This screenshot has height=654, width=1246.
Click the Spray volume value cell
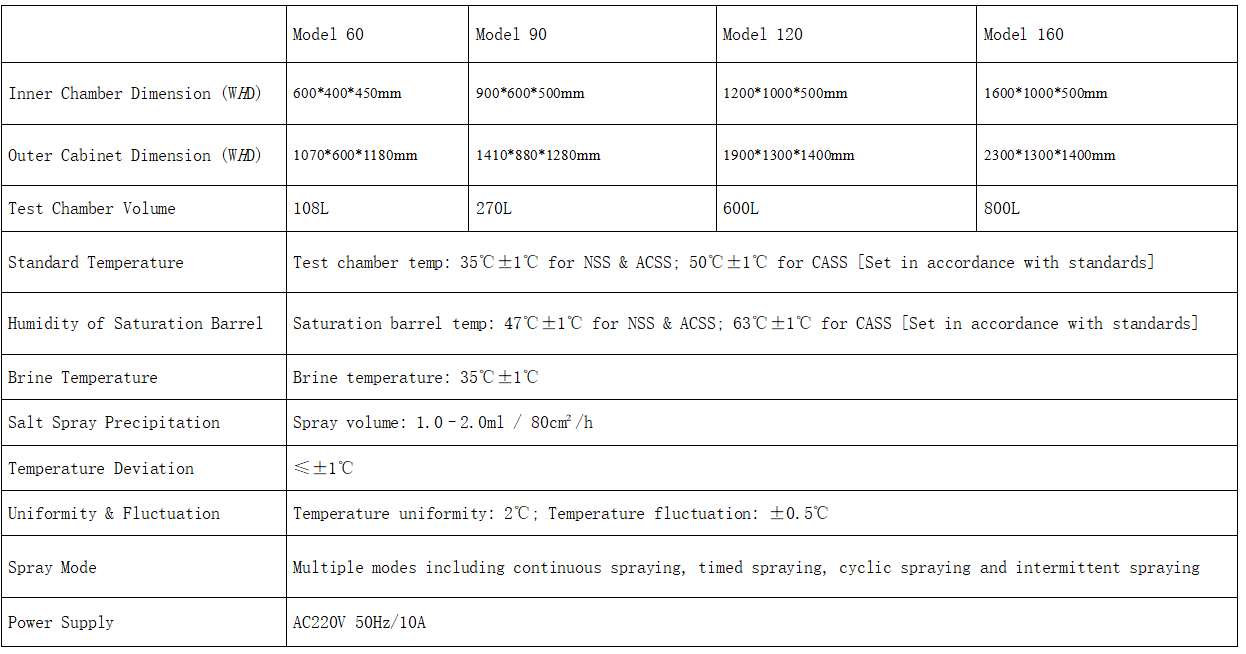click(762, 422)
